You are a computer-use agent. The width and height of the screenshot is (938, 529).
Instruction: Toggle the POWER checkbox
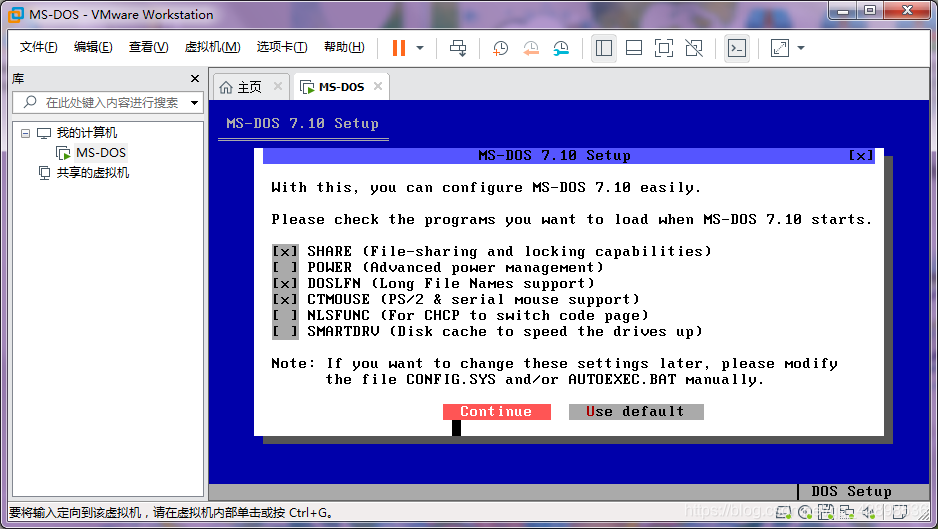pyautogui.click(x=285, y=267)
